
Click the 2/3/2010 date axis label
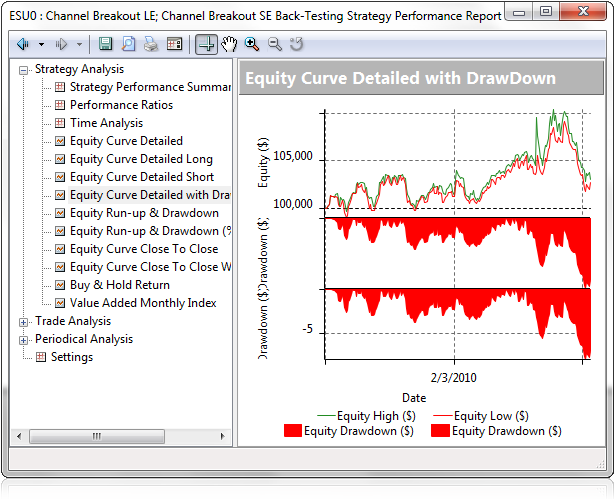click(x=454, y=378)
